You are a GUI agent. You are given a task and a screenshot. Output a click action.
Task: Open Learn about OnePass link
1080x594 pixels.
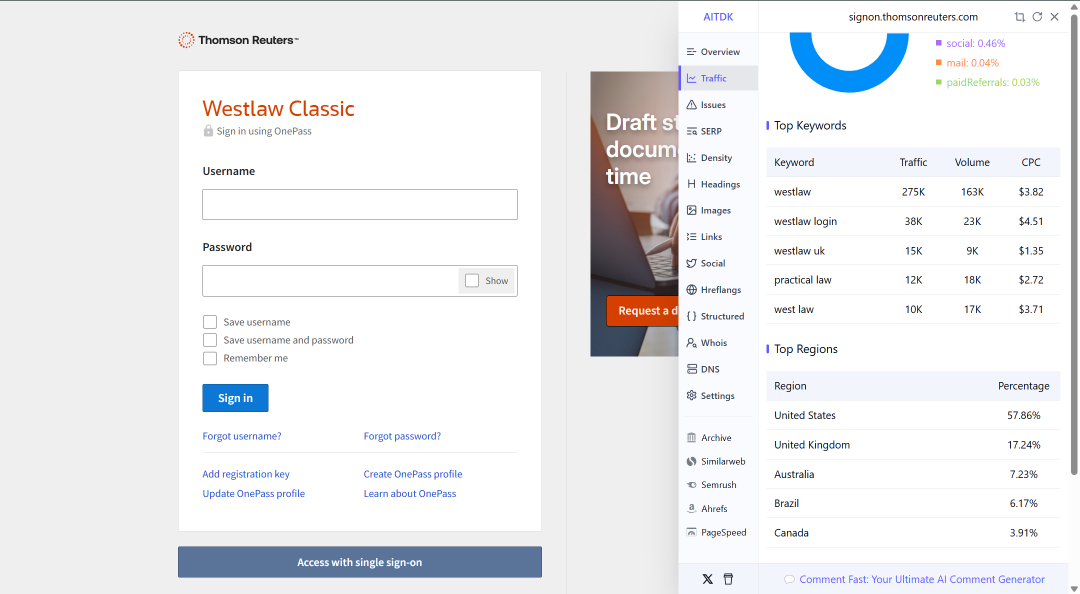pos(410,493)
